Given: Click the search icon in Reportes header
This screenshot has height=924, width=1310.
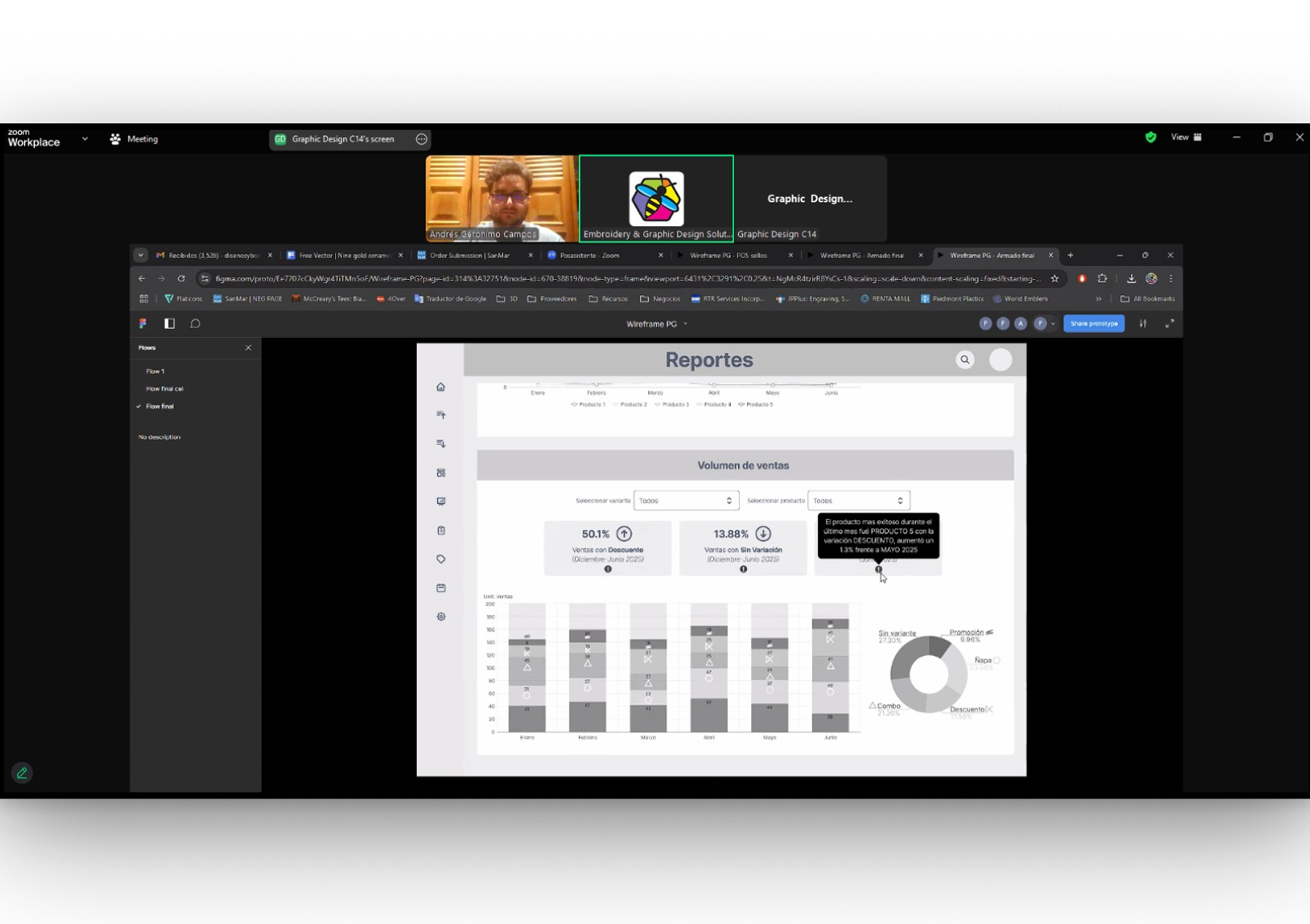Looking at the screenshot, I should [965, 360].
